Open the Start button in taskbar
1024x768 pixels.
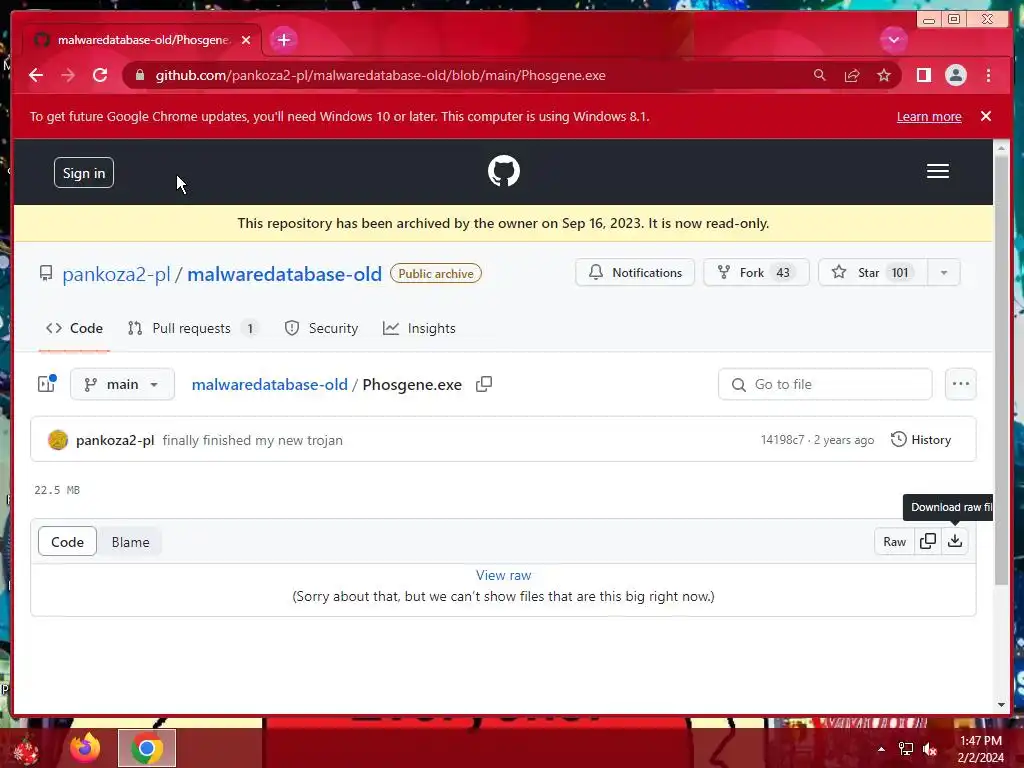click(25, 750)
